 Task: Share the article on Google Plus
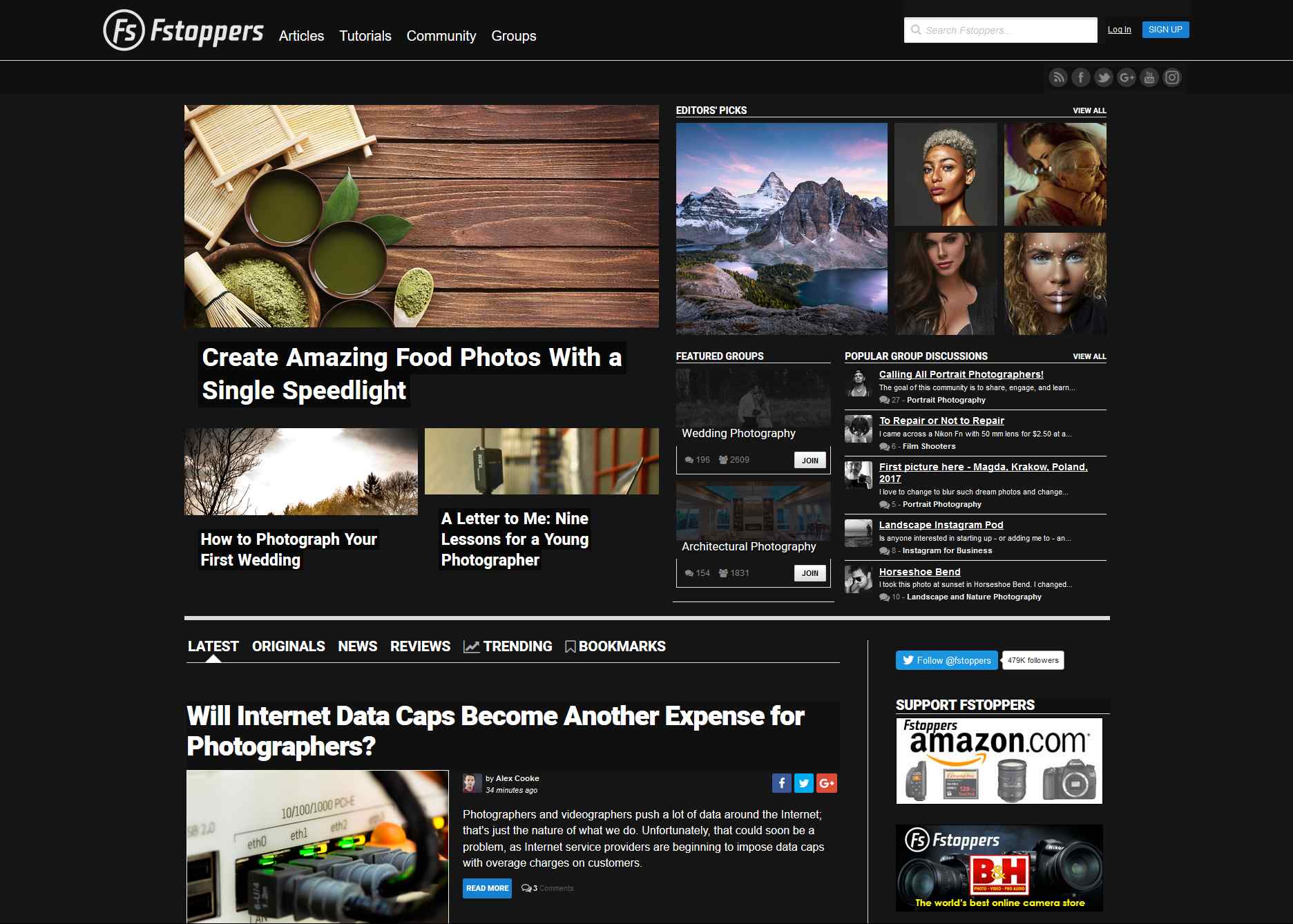tap(827, 783)
